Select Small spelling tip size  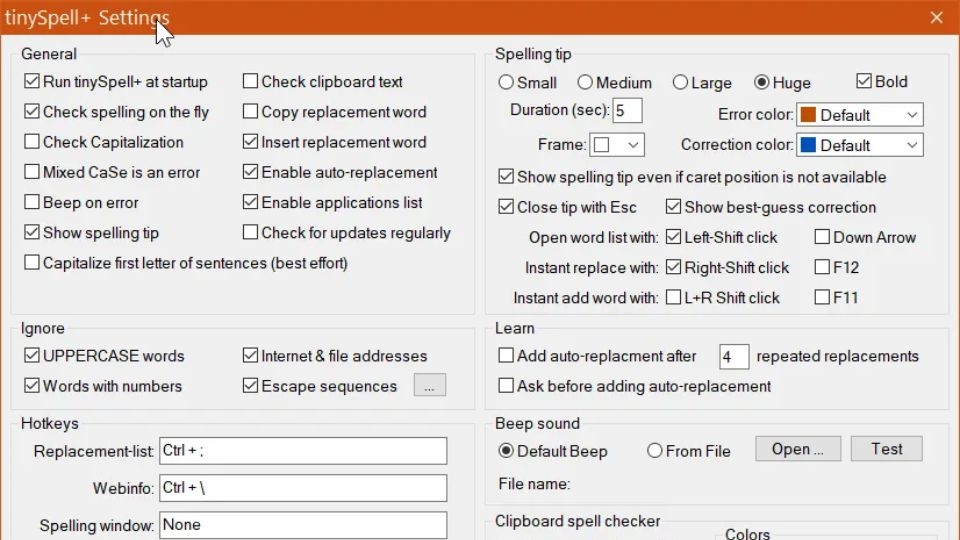506,82
